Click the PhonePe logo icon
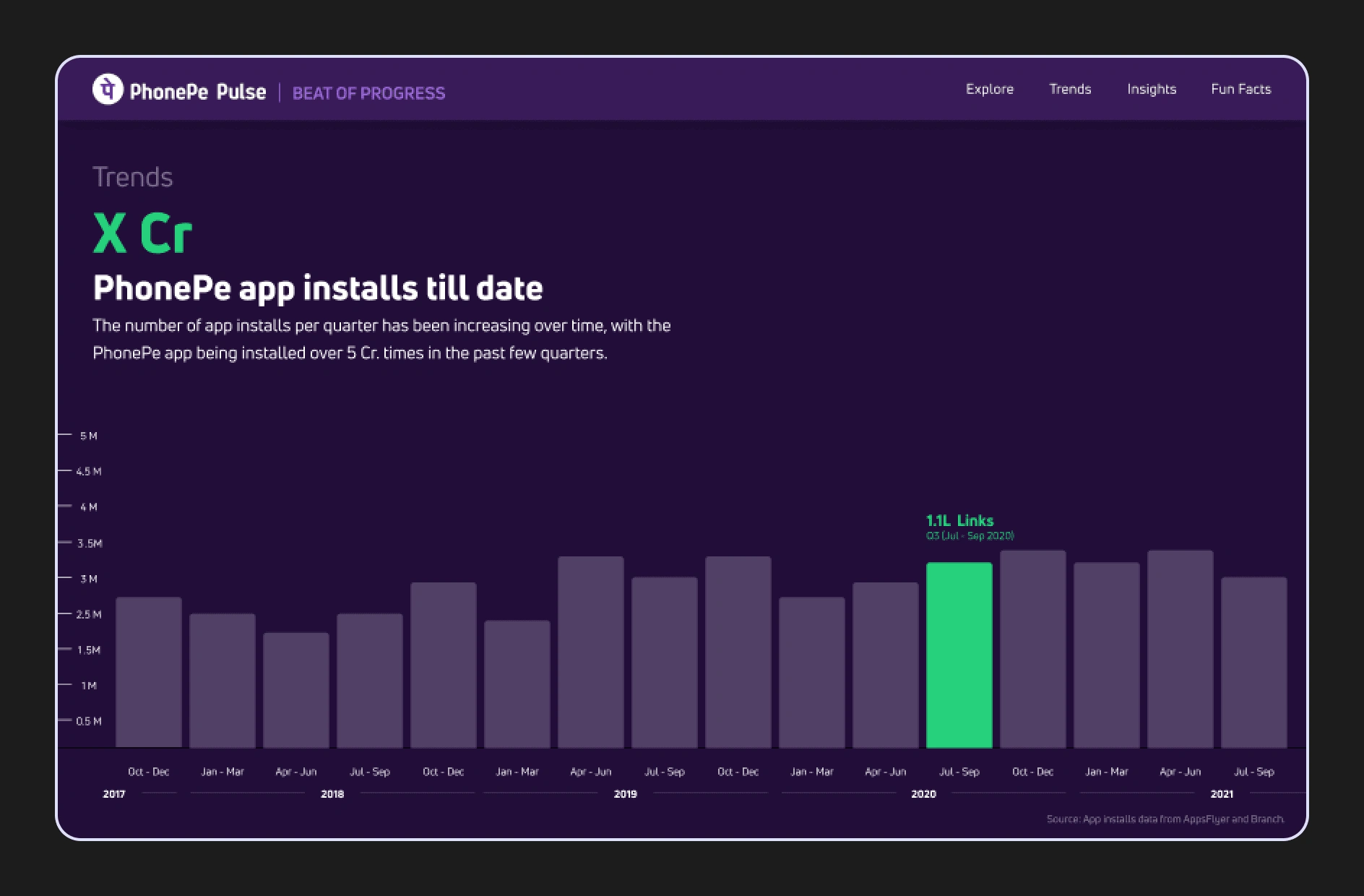Viewport: 1364px width, 896px height. pyautogui.click(x=108, y=90)
